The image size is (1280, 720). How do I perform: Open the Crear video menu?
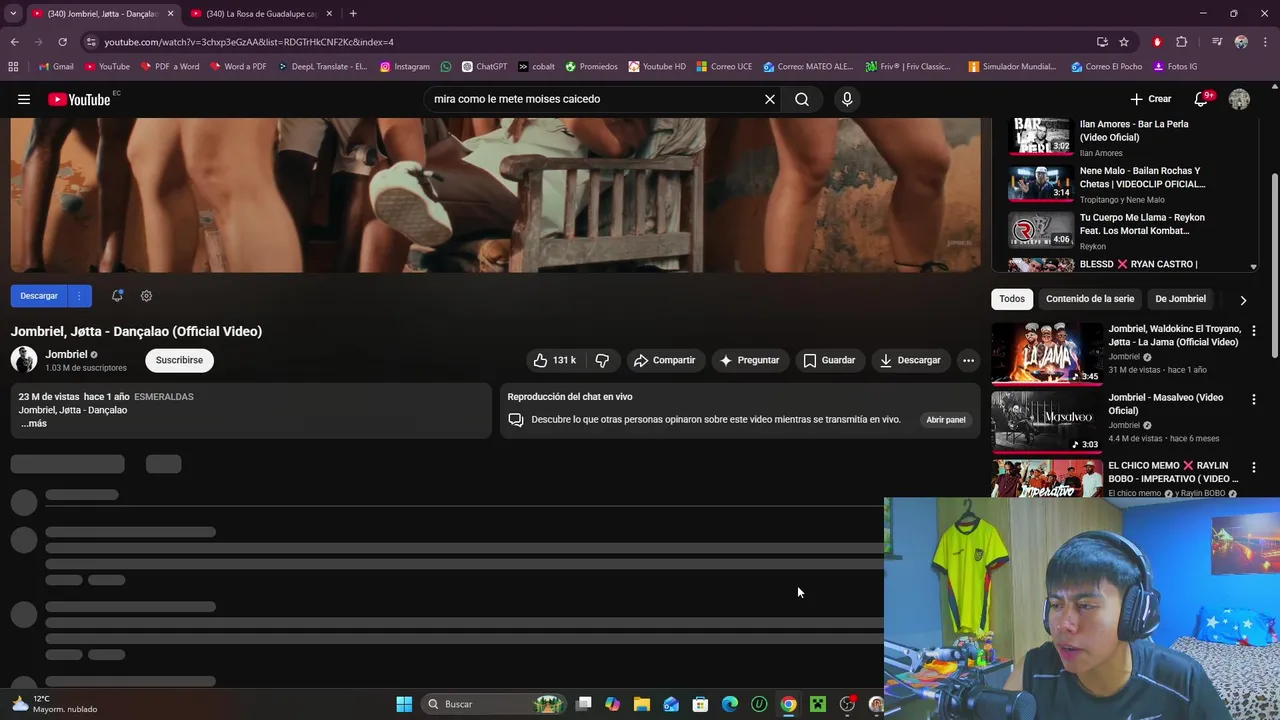tap(1151, 99)
